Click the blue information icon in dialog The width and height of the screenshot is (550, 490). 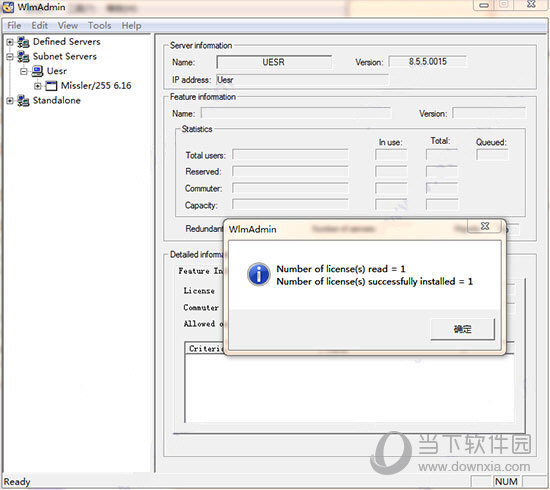[259, 274]
